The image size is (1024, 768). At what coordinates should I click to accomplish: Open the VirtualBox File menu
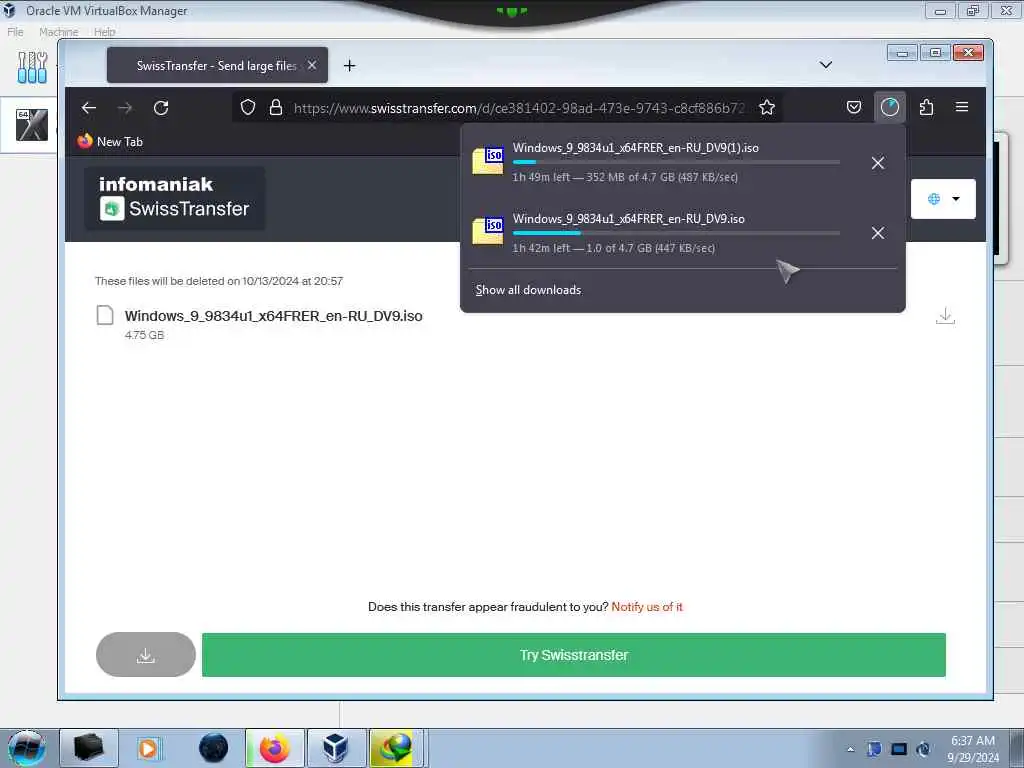coord(15,32)
